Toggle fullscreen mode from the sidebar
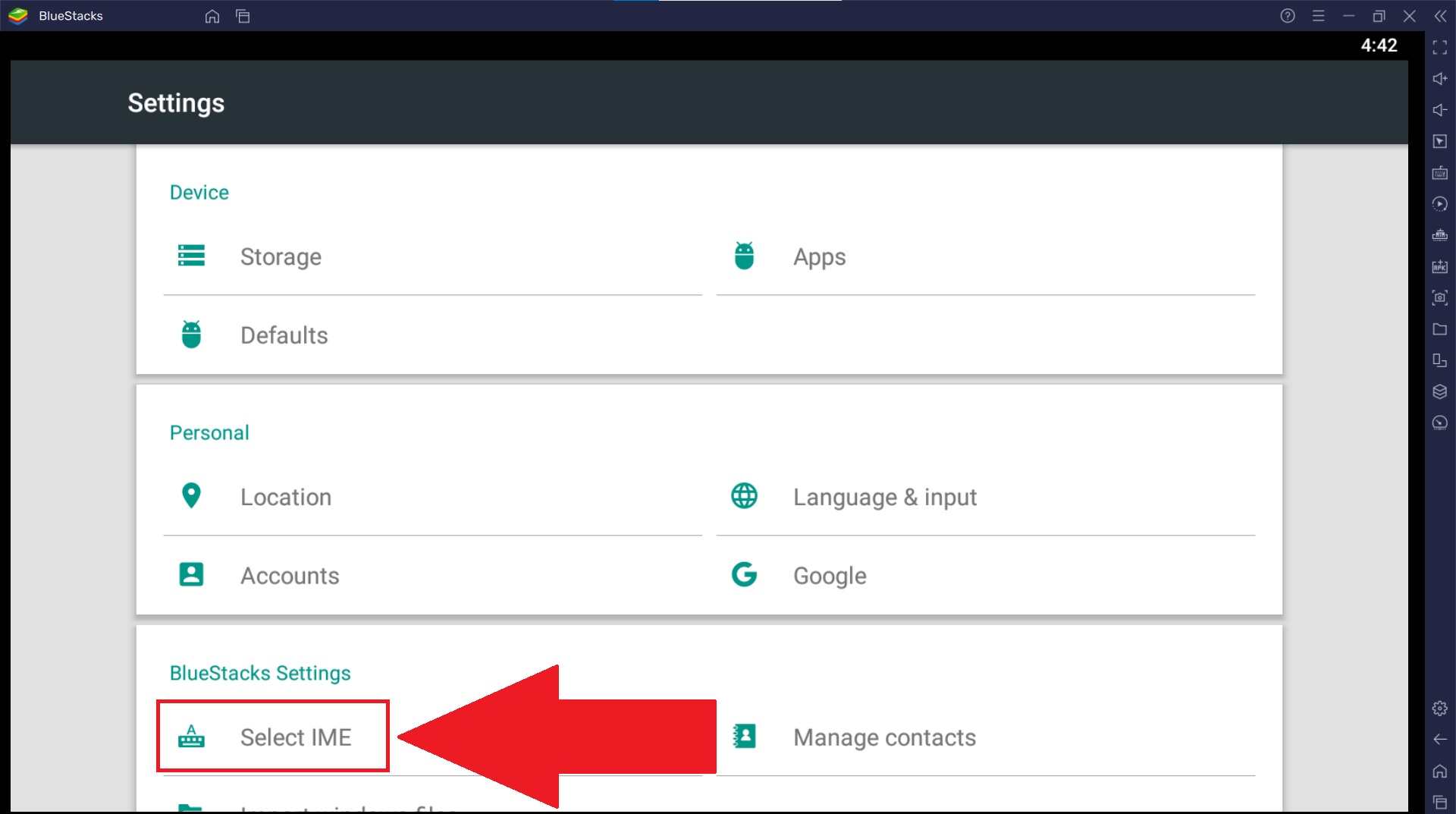 pyautogui.click(x=1439, y=47)
